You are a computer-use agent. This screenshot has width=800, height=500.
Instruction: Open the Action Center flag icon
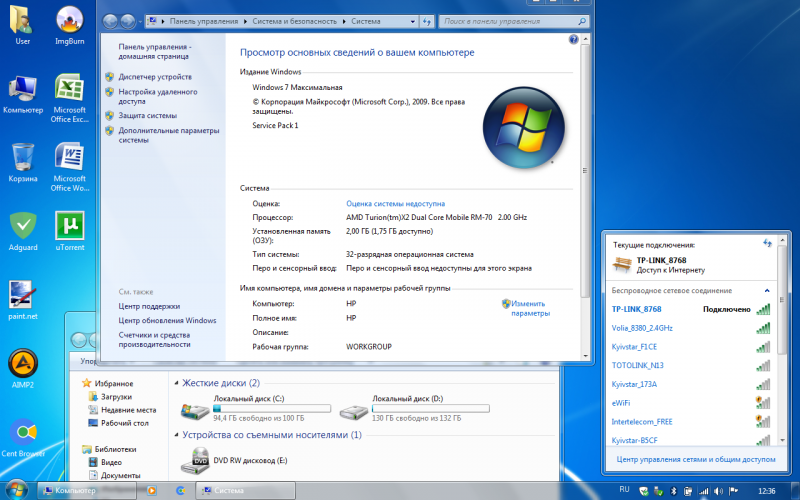pyautogui.click(x=733, y=491)
